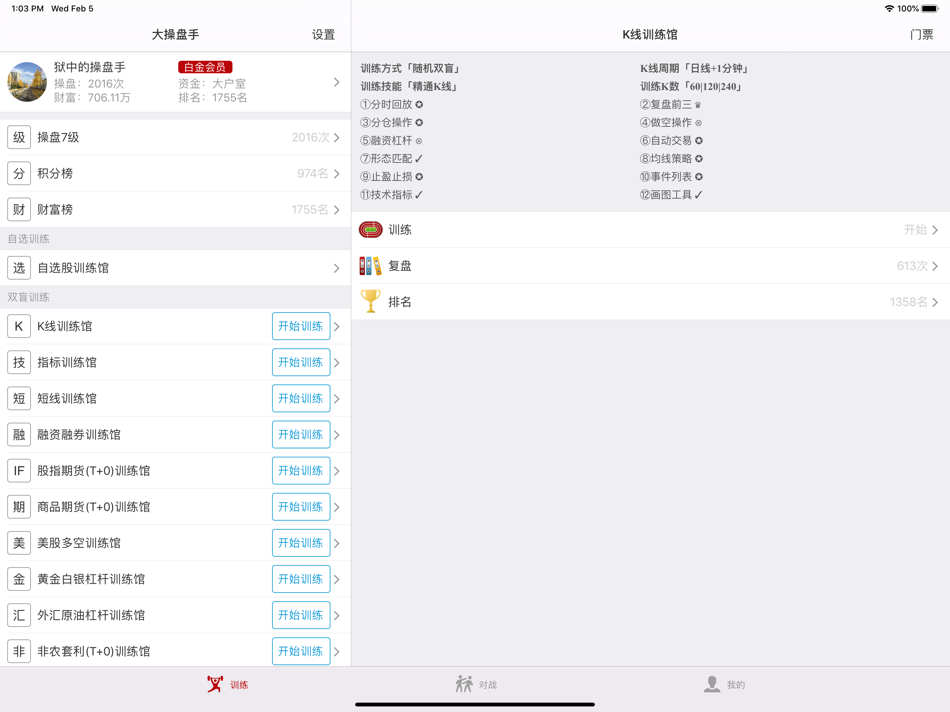Tap the binder folders 复盘 icon
This screenshot has height=712, width=950.
[370, 266]
